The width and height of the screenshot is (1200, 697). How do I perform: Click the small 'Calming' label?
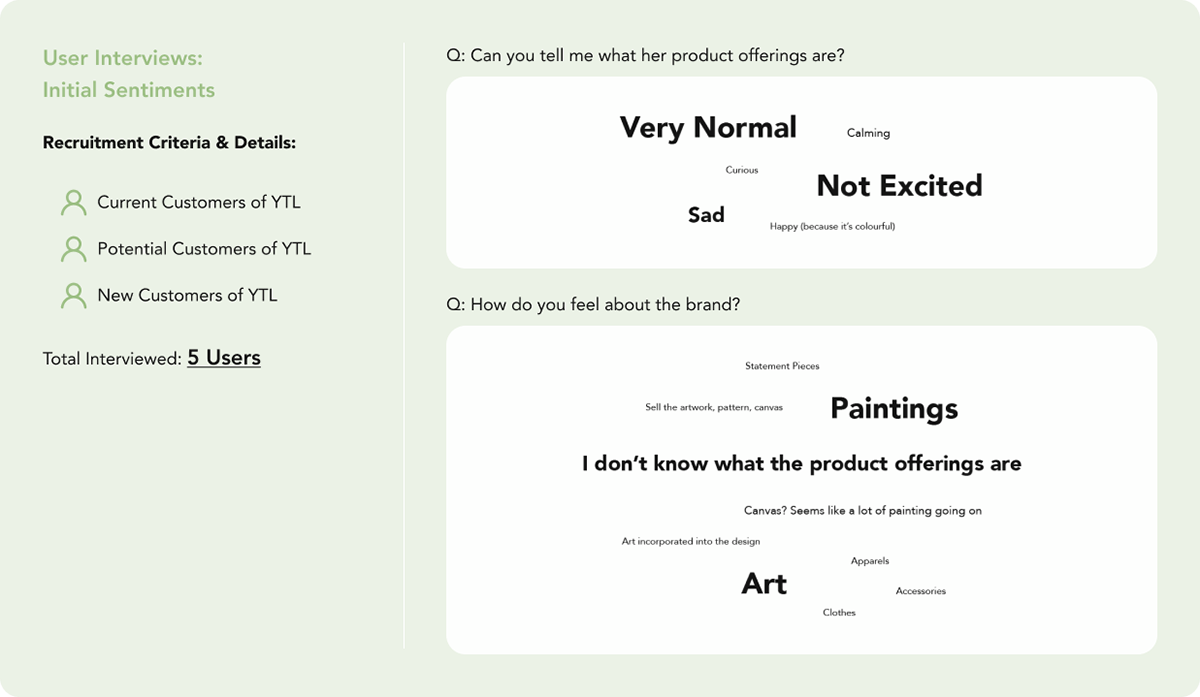pos(868,133)
